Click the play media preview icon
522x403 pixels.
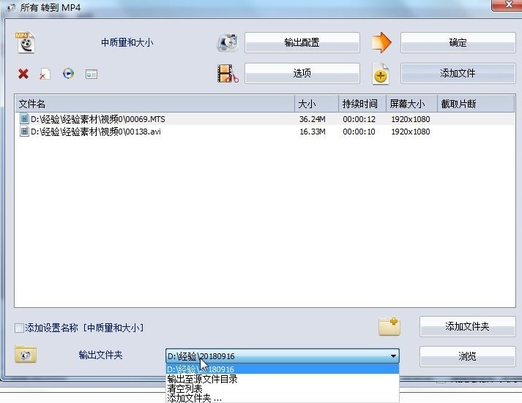(x=68, y=73)
